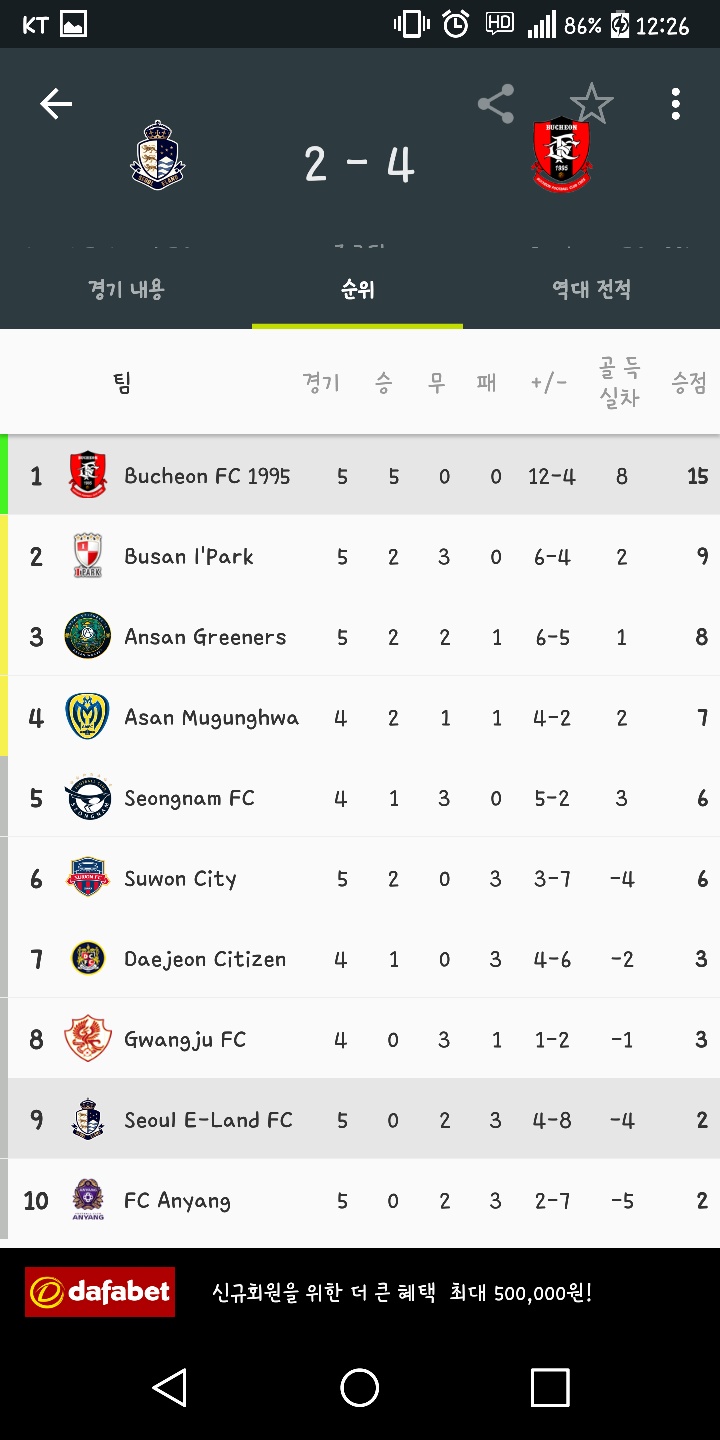Tap the share icon

(x=495, y=104)
